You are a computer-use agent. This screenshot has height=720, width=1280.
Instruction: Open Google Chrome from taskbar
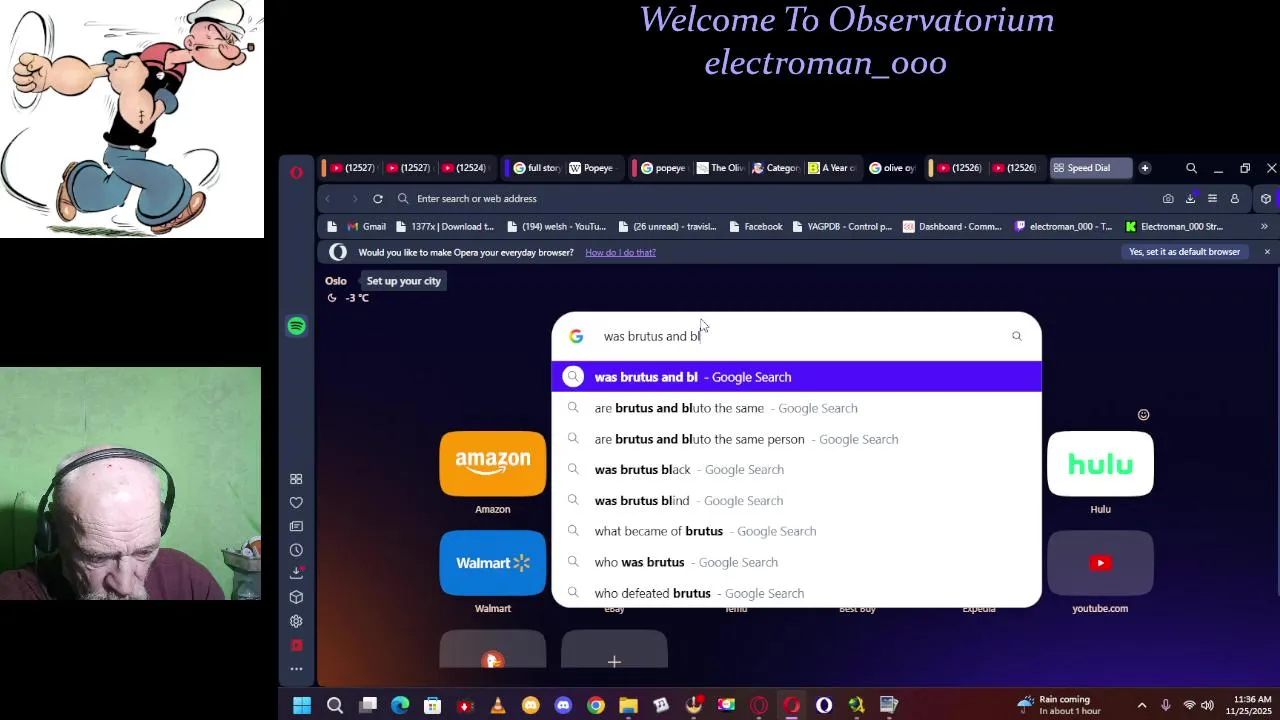[x=596, y=706]
